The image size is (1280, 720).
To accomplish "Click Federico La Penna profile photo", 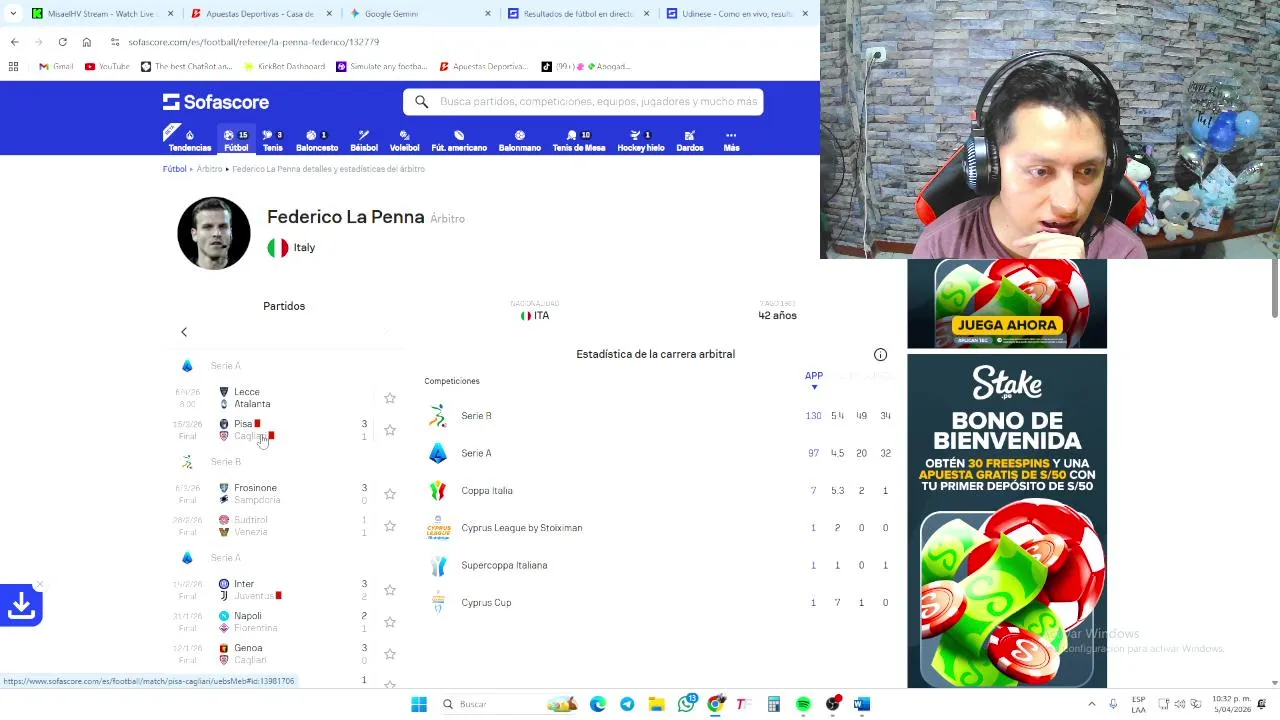I will tap(214, 233).
